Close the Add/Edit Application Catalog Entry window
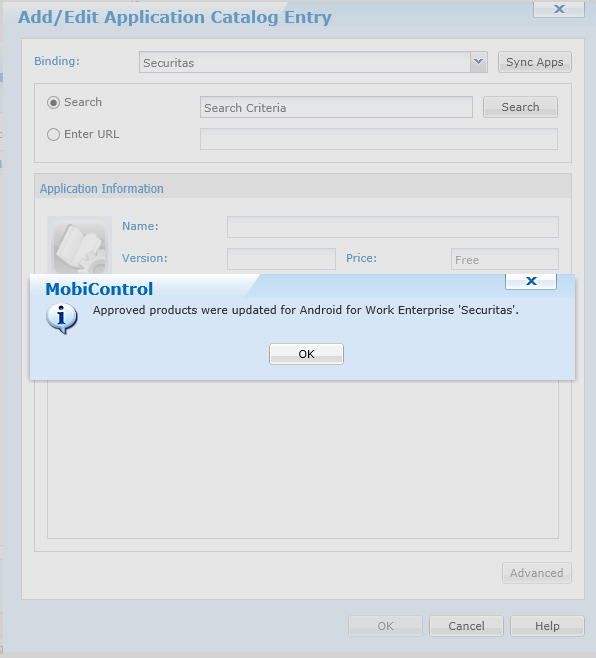The width and height of the screenshot is (596, 658). [559, 9]
